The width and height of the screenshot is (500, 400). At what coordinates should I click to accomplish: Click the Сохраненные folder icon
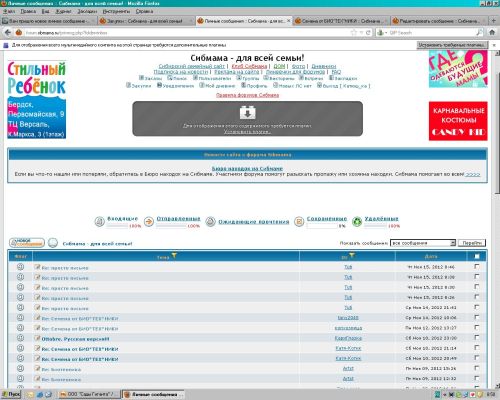tap(299, 221)
